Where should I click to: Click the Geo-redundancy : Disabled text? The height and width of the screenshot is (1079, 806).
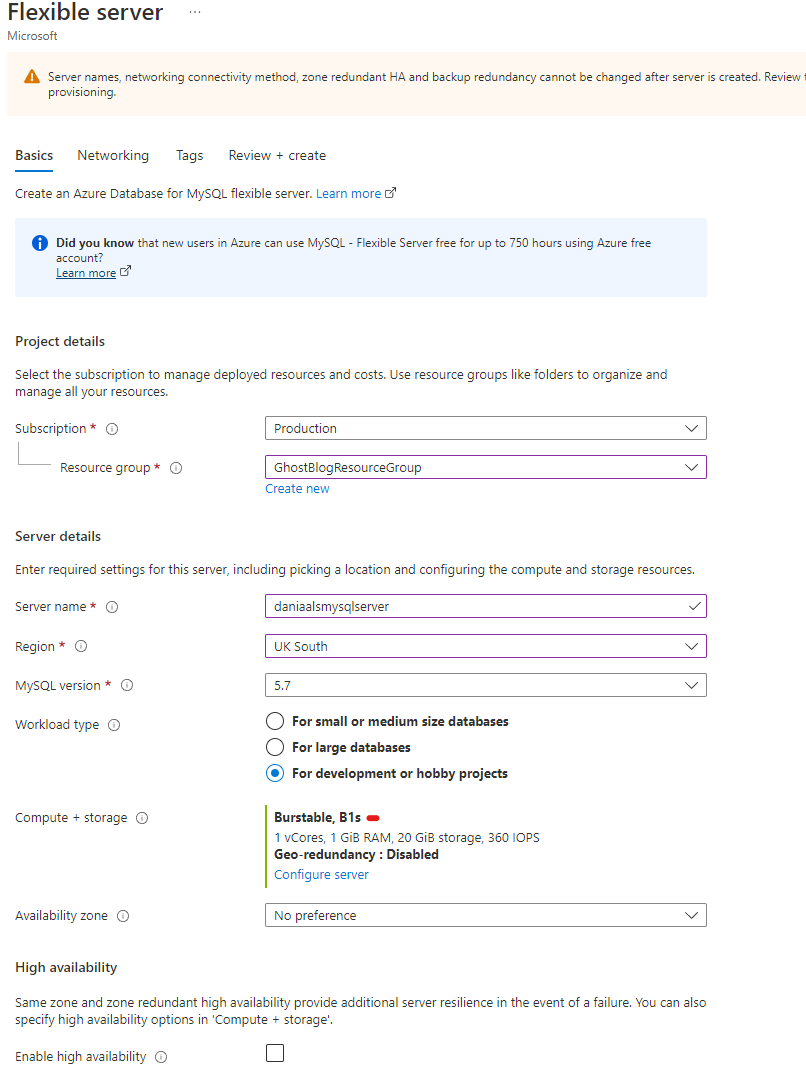pos(356,855)
